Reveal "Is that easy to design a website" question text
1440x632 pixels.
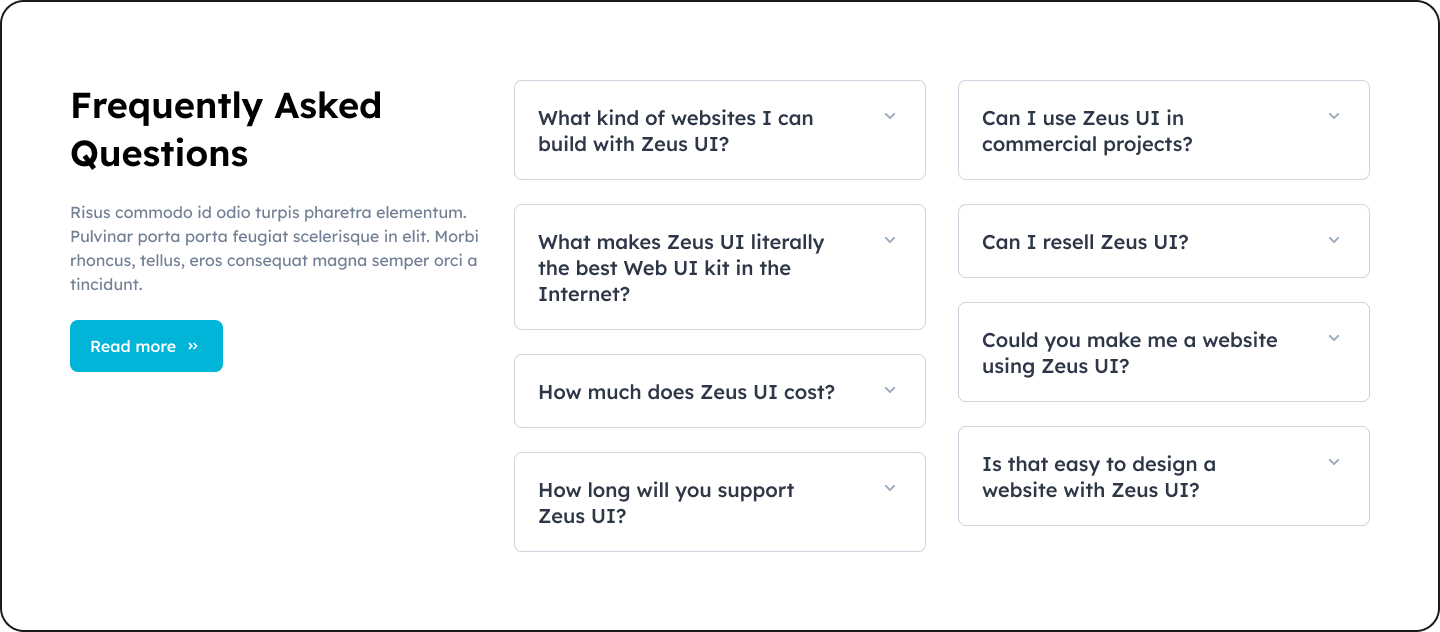[x=1099, y=477]
